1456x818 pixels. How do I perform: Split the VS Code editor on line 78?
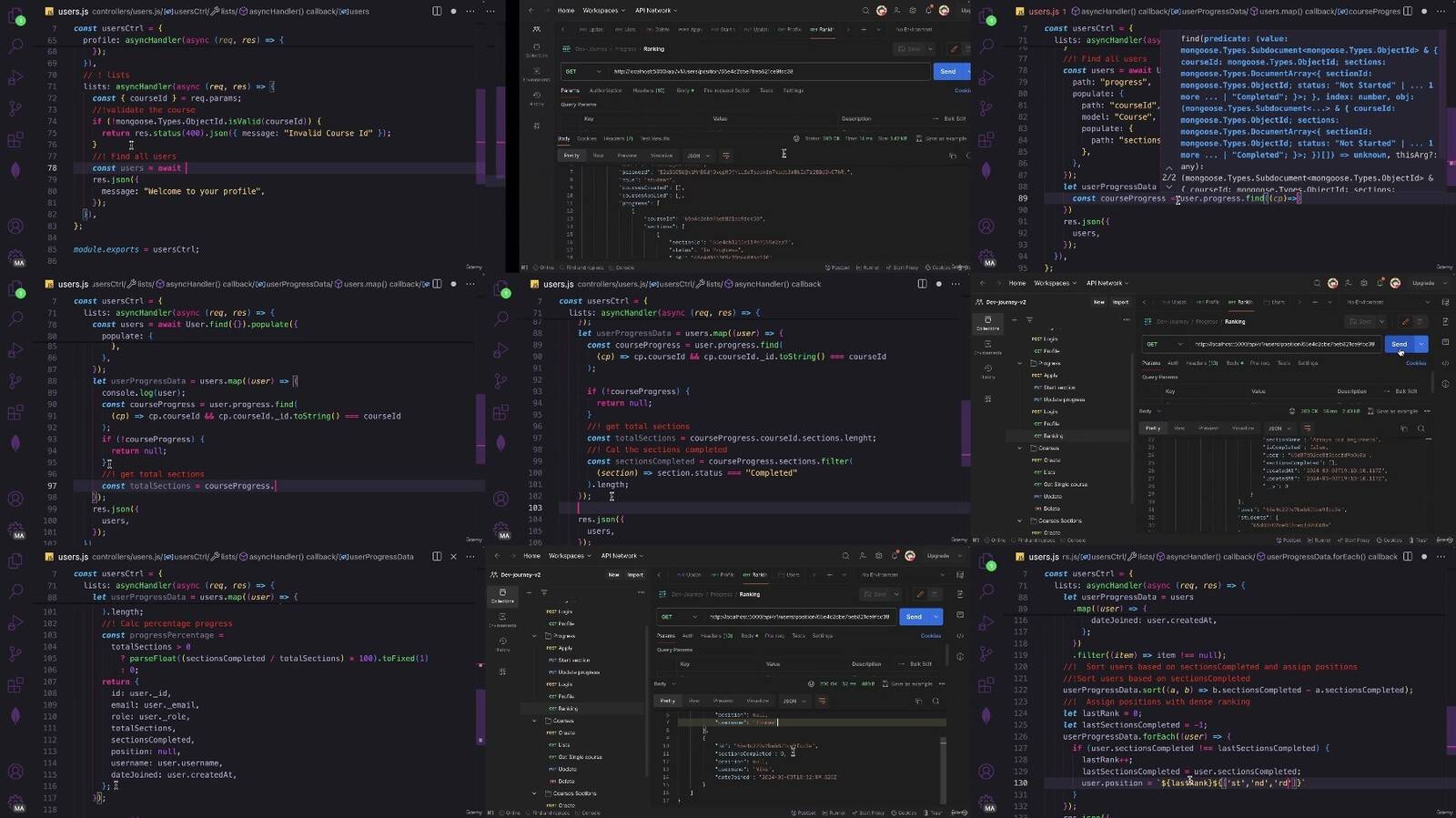[437, 11]
